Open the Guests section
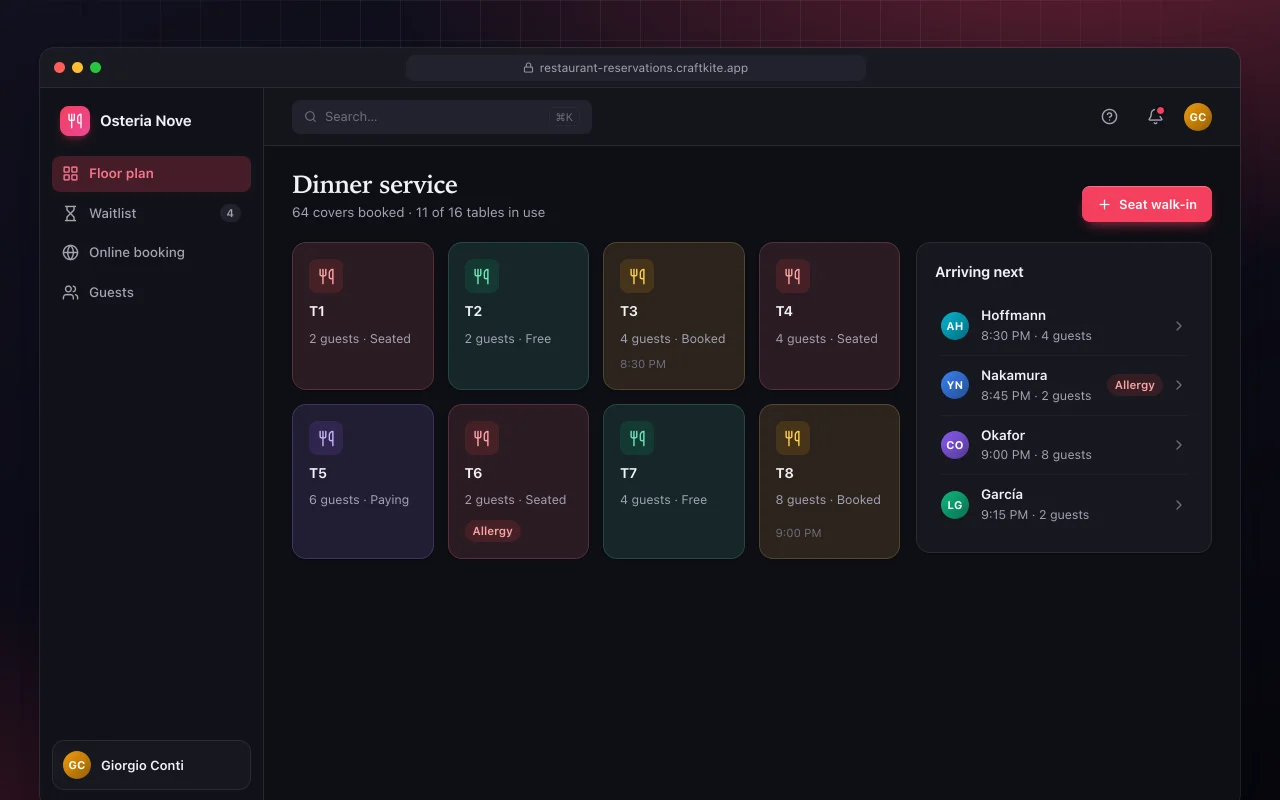 [151, 292]
